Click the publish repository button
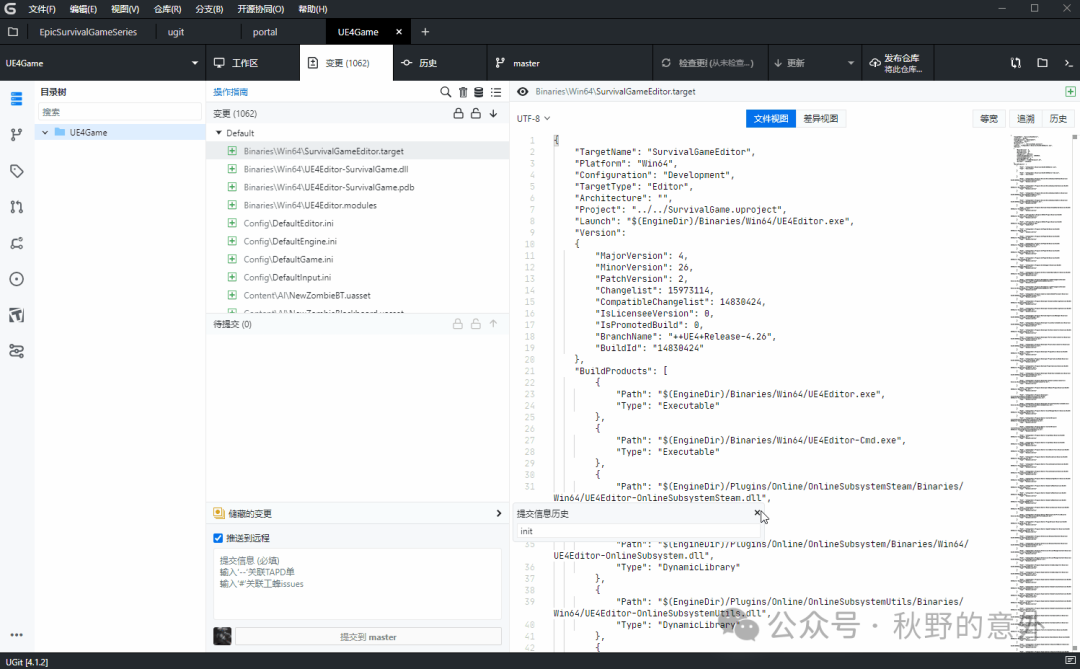 (x=895, y=63)
